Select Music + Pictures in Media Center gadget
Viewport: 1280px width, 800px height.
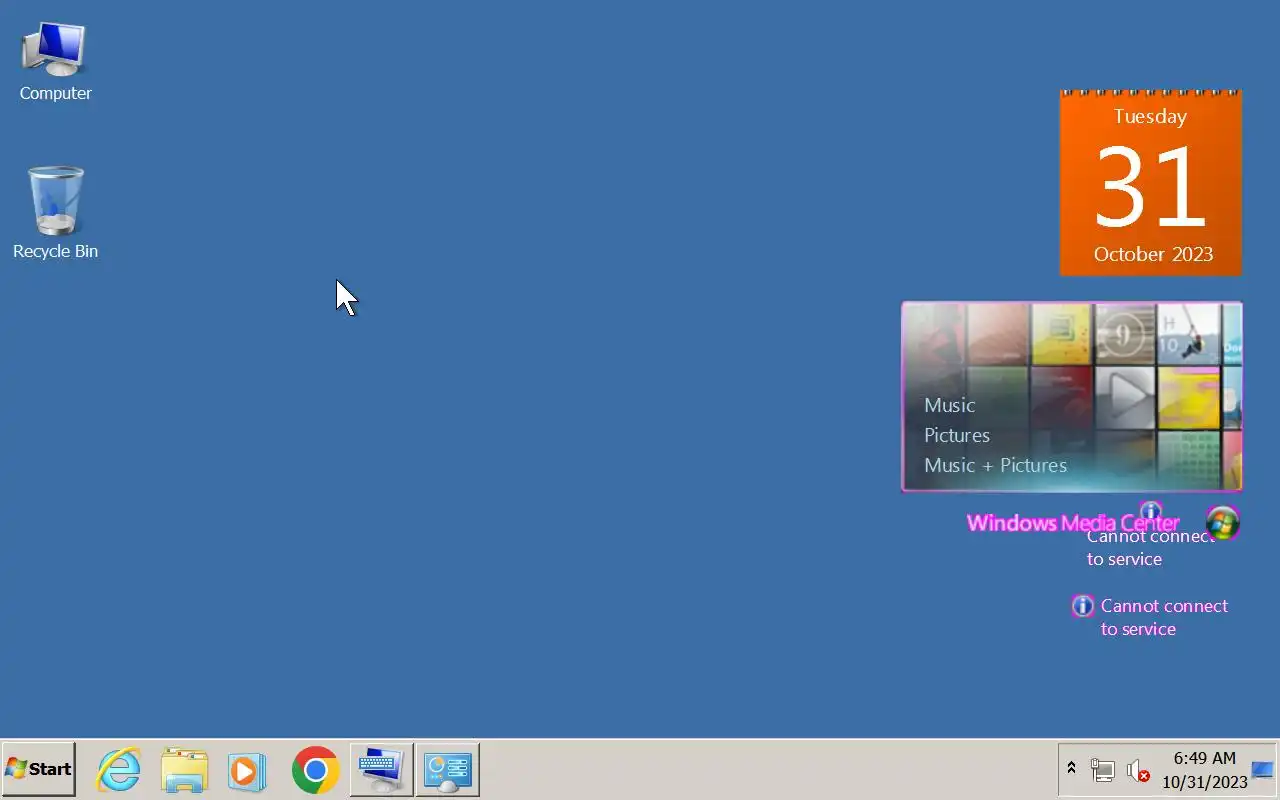(x=995, y=465)
